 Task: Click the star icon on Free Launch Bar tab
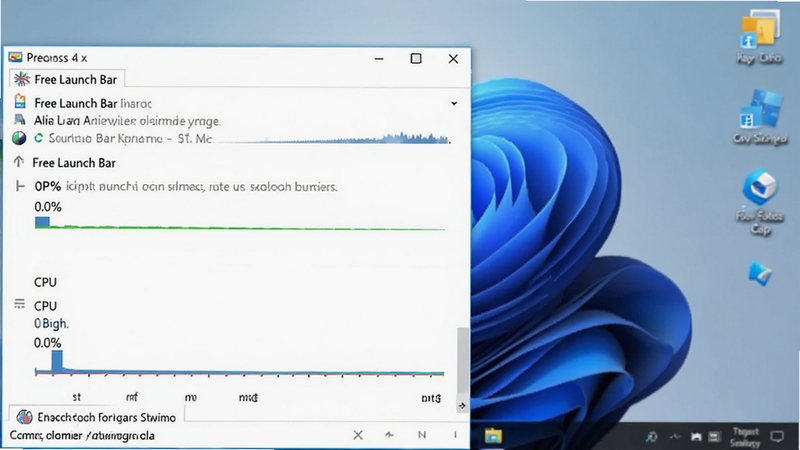pyautogui.click(x=22, y=79)
